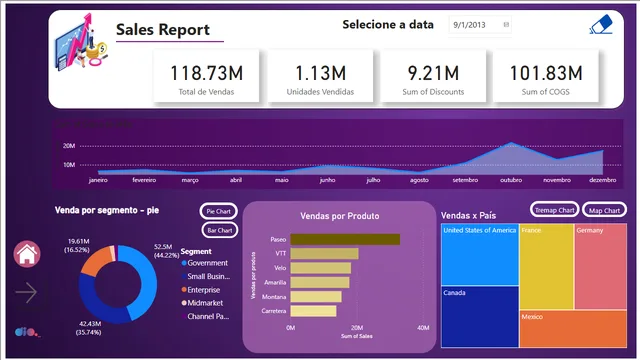Select the Sum of COGS card
The height and width of the screenshot is (360, 640).
(x=546, y=76)
